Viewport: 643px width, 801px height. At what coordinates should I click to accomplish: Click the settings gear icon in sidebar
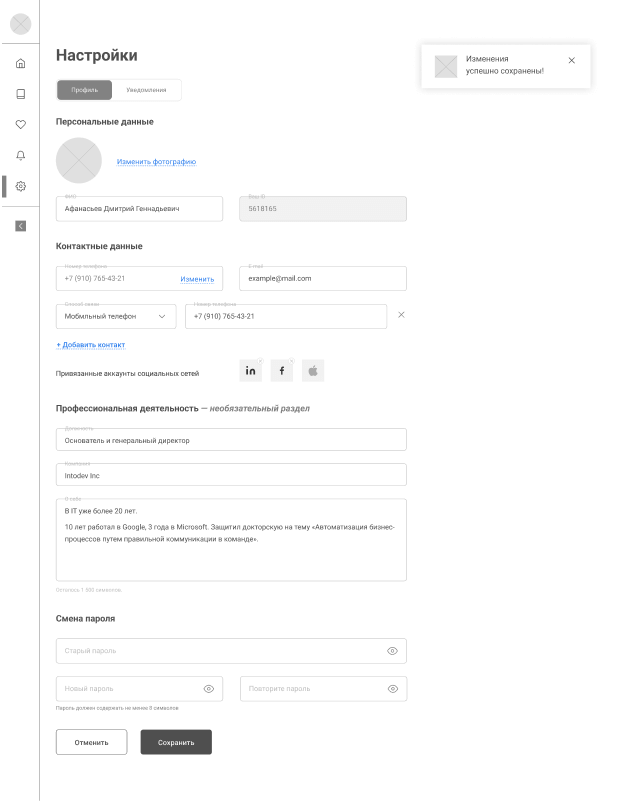click(x=21, y=186)
